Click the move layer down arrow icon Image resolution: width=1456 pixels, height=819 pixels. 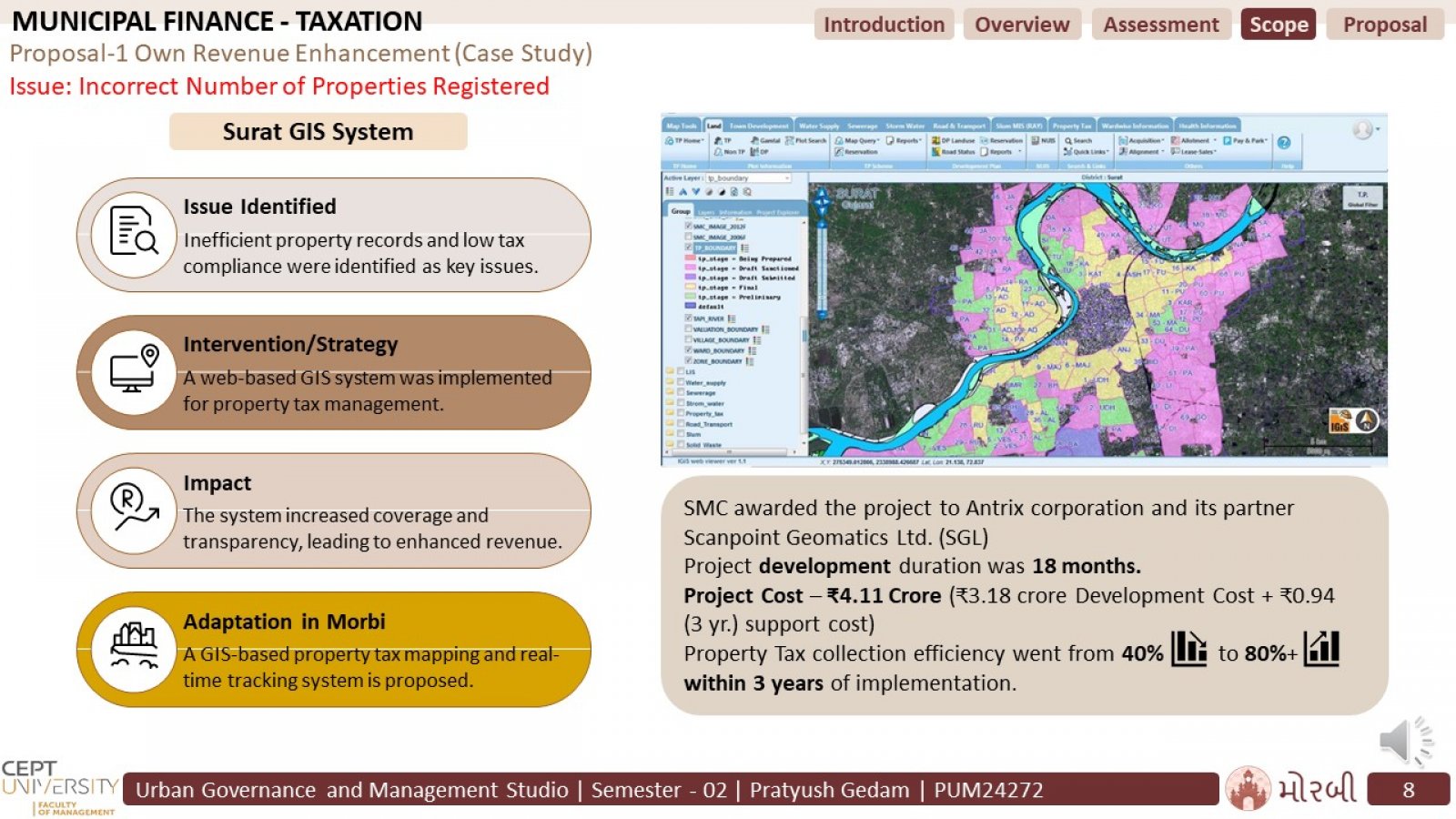pyautogui.click(x=695, y=192)
